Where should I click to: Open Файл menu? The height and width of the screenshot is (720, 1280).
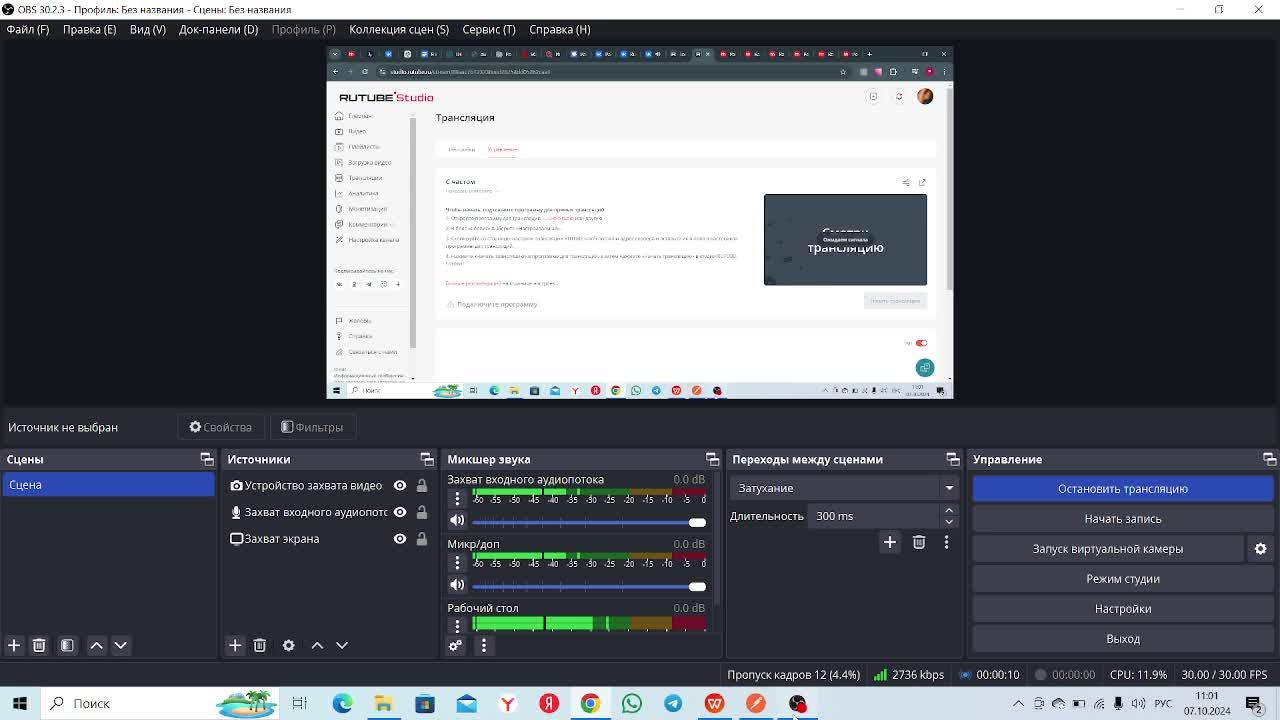(28, 29)
